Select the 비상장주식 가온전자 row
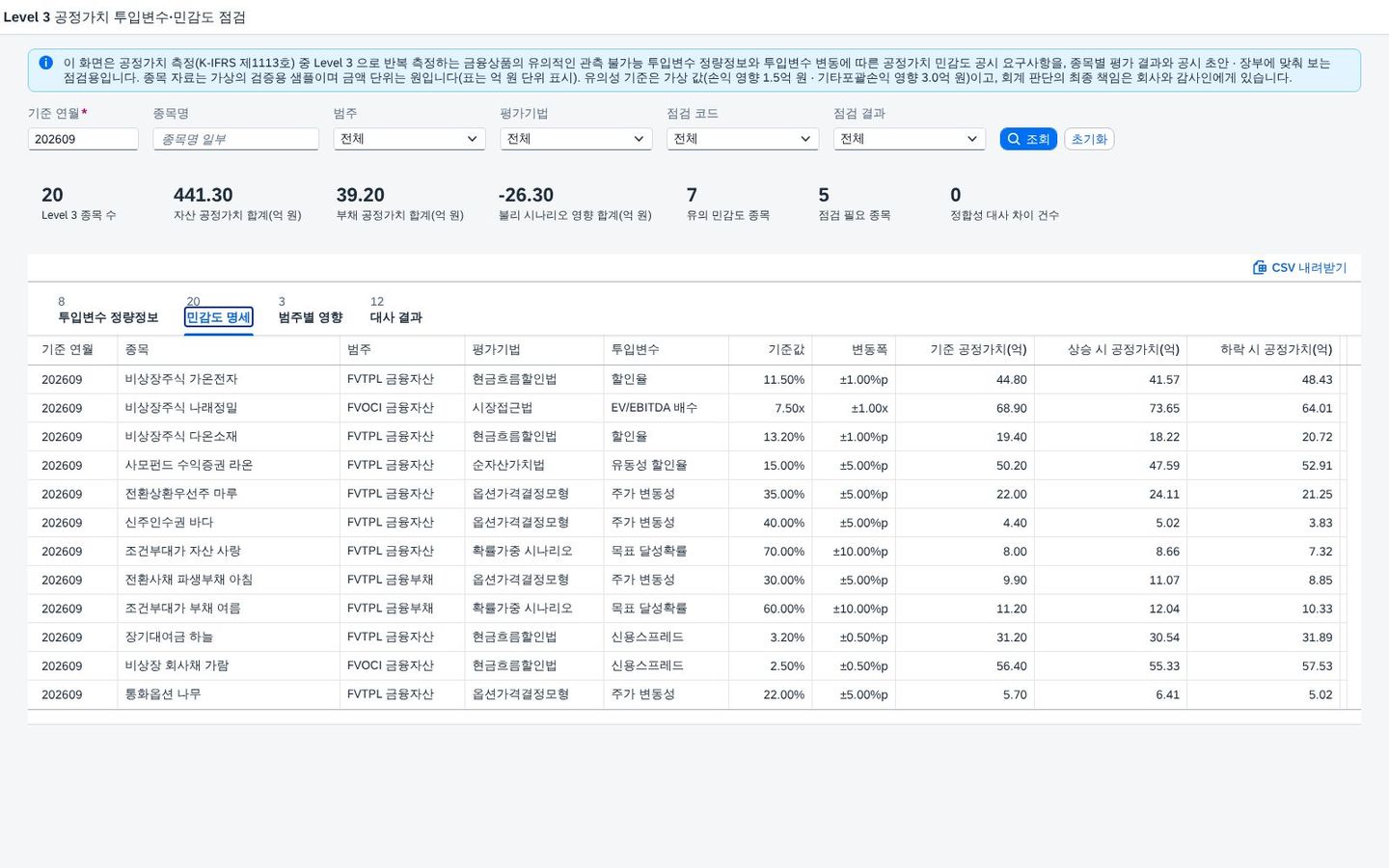 tap(687, 380)
